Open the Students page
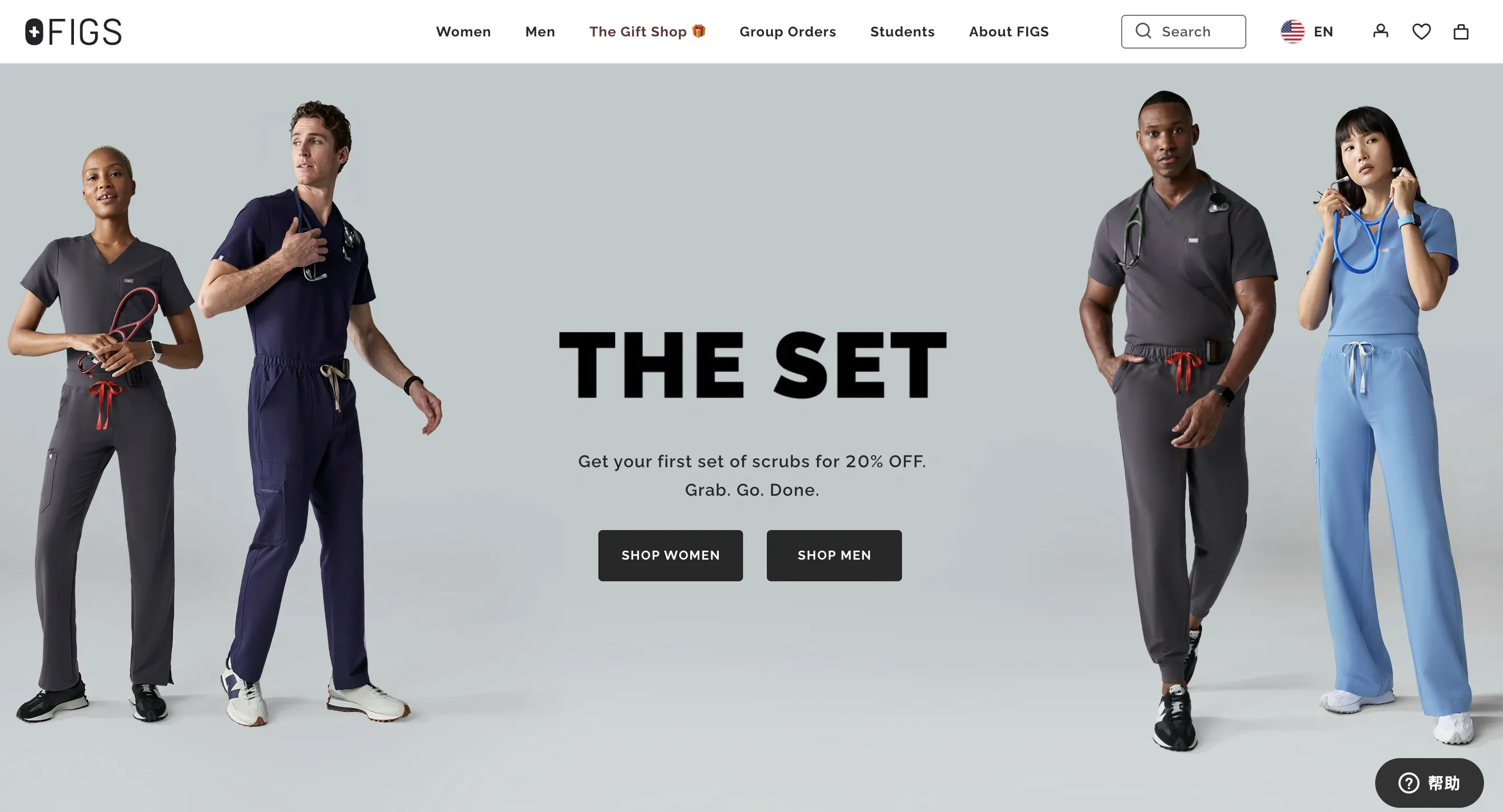 (903, 32)
